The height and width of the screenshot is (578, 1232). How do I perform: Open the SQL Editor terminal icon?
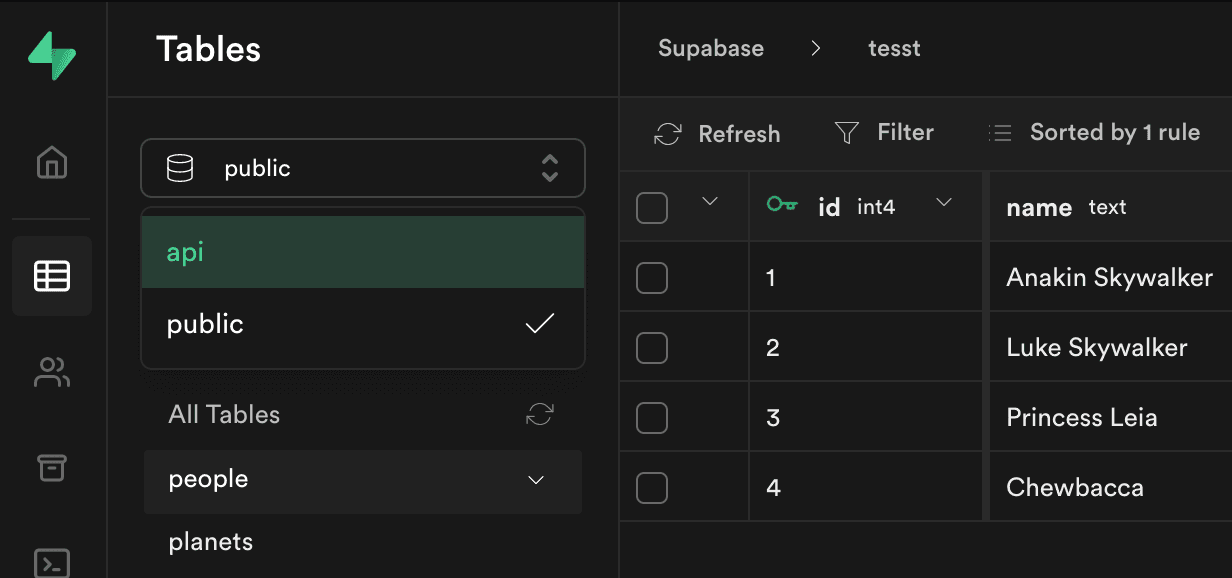pos(52,562)
